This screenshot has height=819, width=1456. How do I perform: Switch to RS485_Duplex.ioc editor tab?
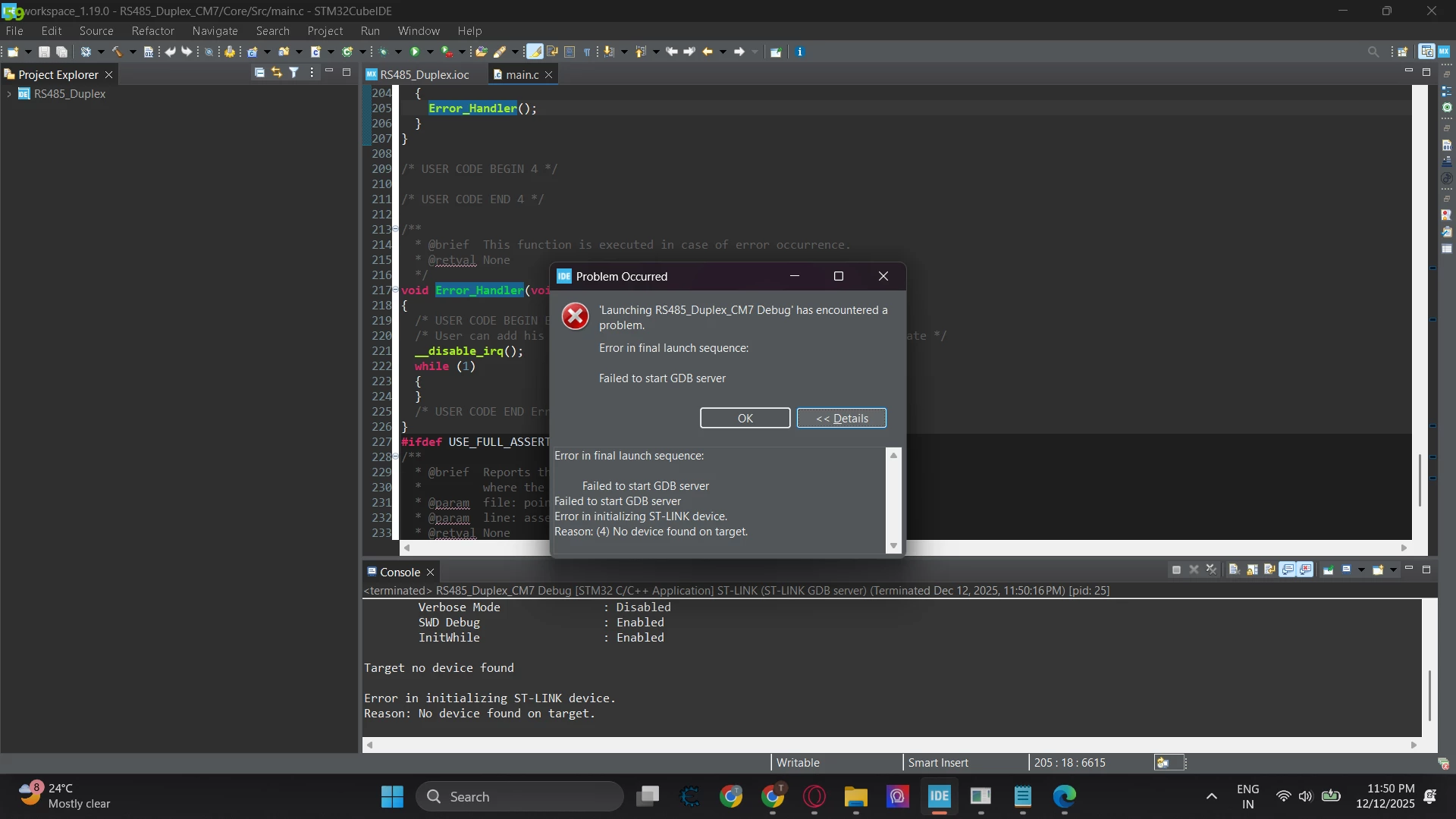(424, 74)
